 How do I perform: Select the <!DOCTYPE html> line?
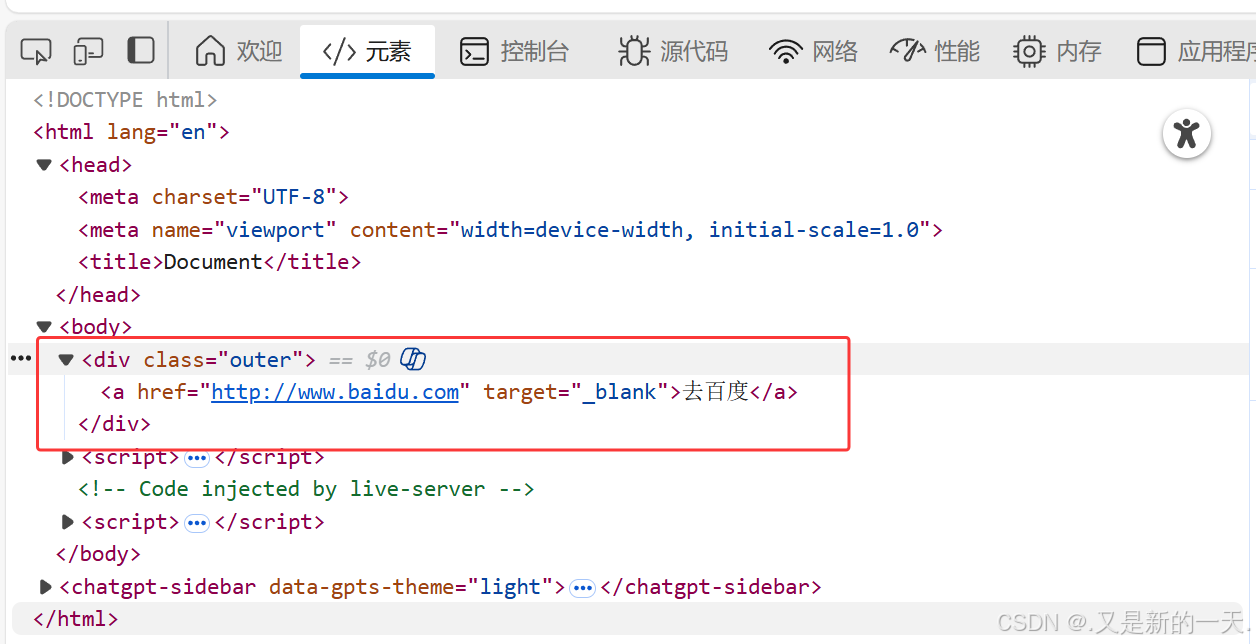coord(125,100)
